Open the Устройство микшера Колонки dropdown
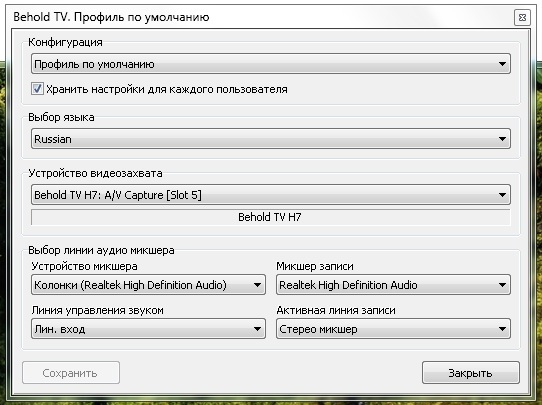 [148, 285]
